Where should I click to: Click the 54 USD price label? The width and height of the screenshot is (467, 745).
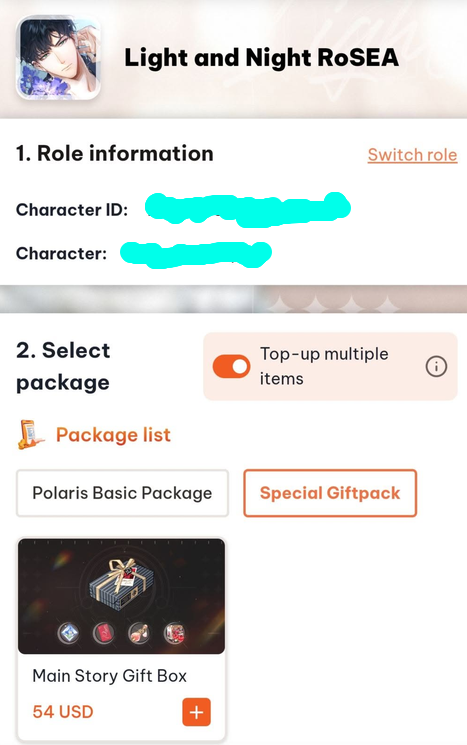(63, 712)
